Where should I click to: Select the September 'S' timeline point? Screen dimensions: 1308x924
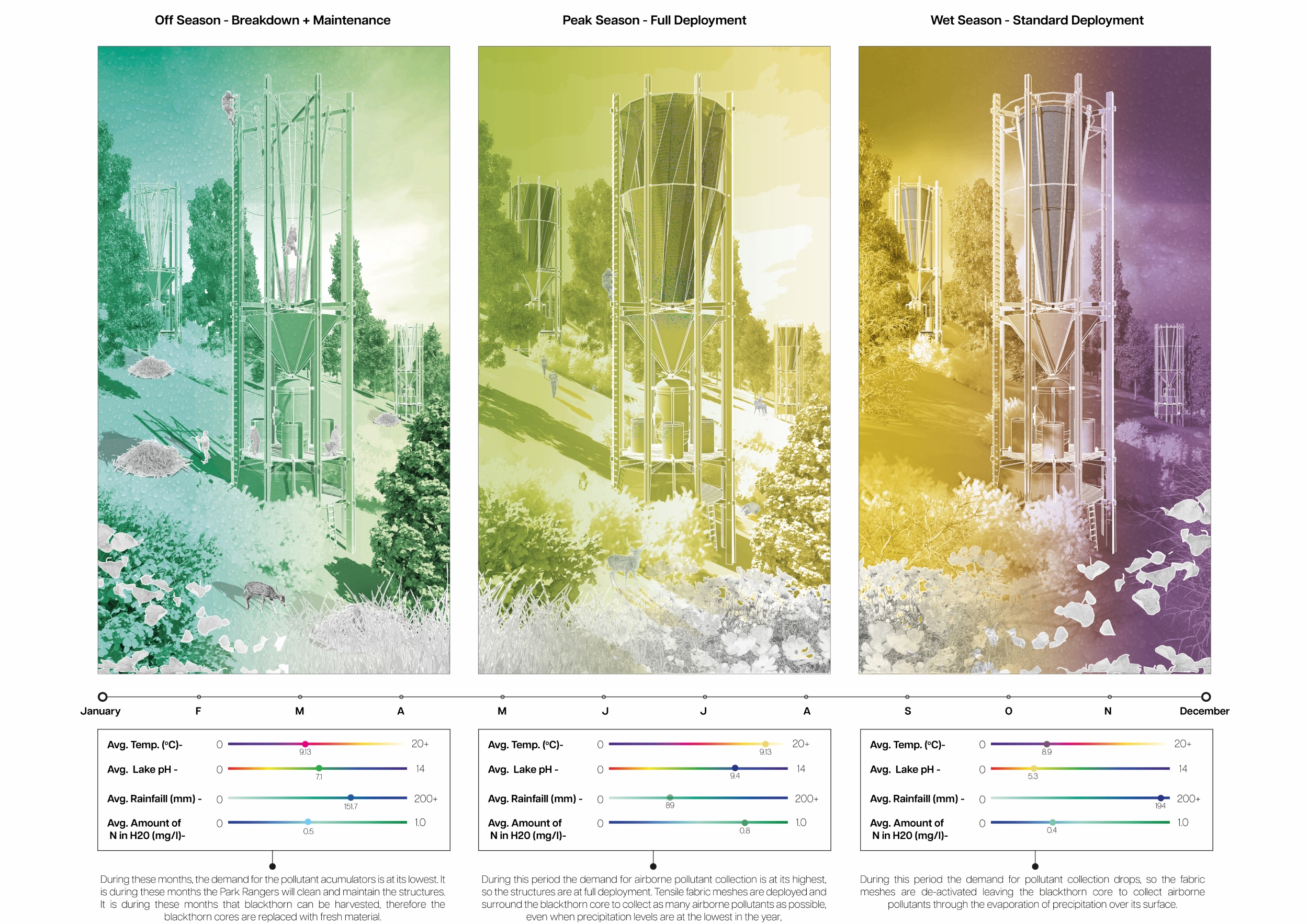click(x=907, y=697)
